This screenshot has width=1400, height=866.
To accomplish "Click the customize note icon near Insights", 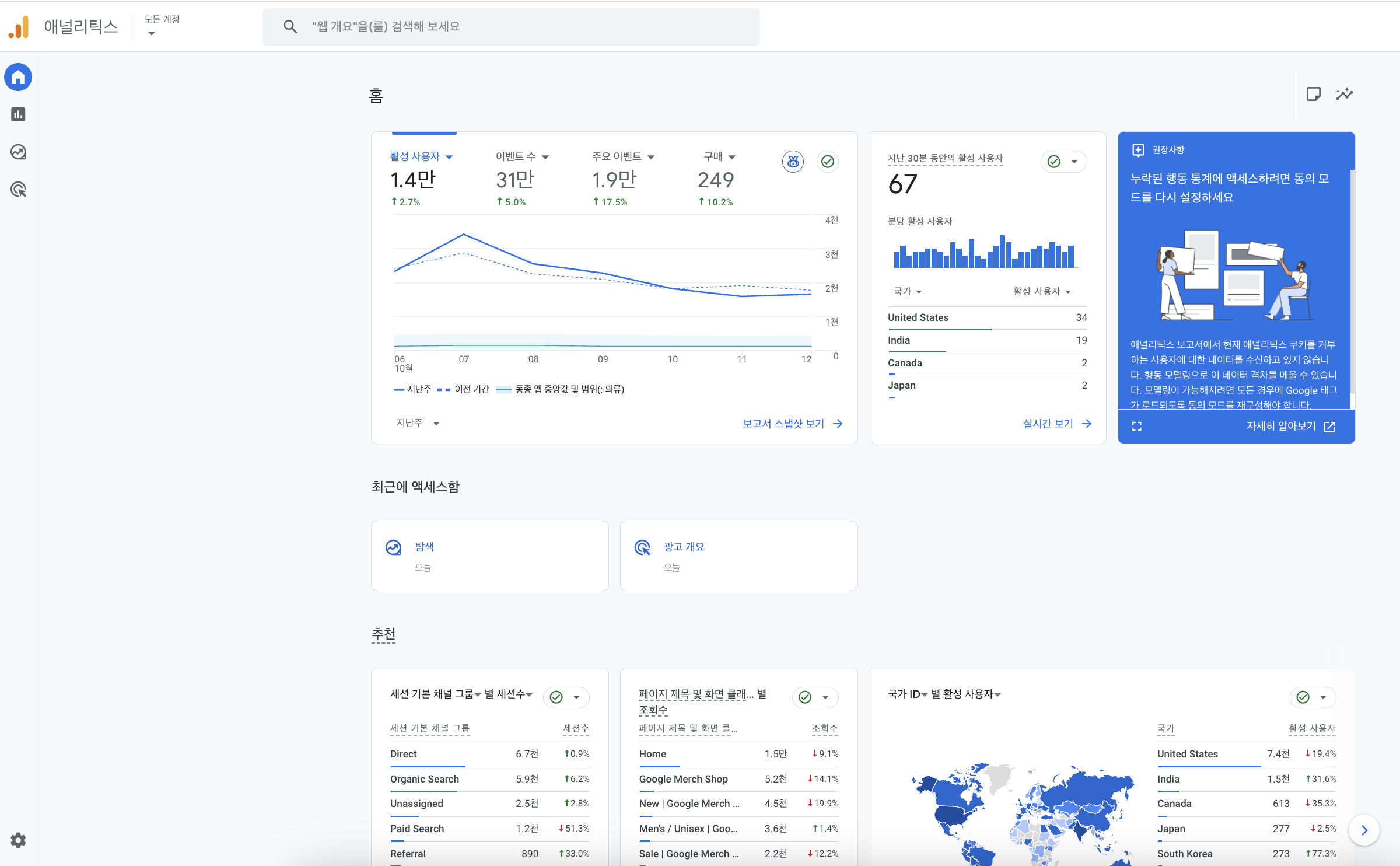I will pyautogui.click(x=1313, y=94).
